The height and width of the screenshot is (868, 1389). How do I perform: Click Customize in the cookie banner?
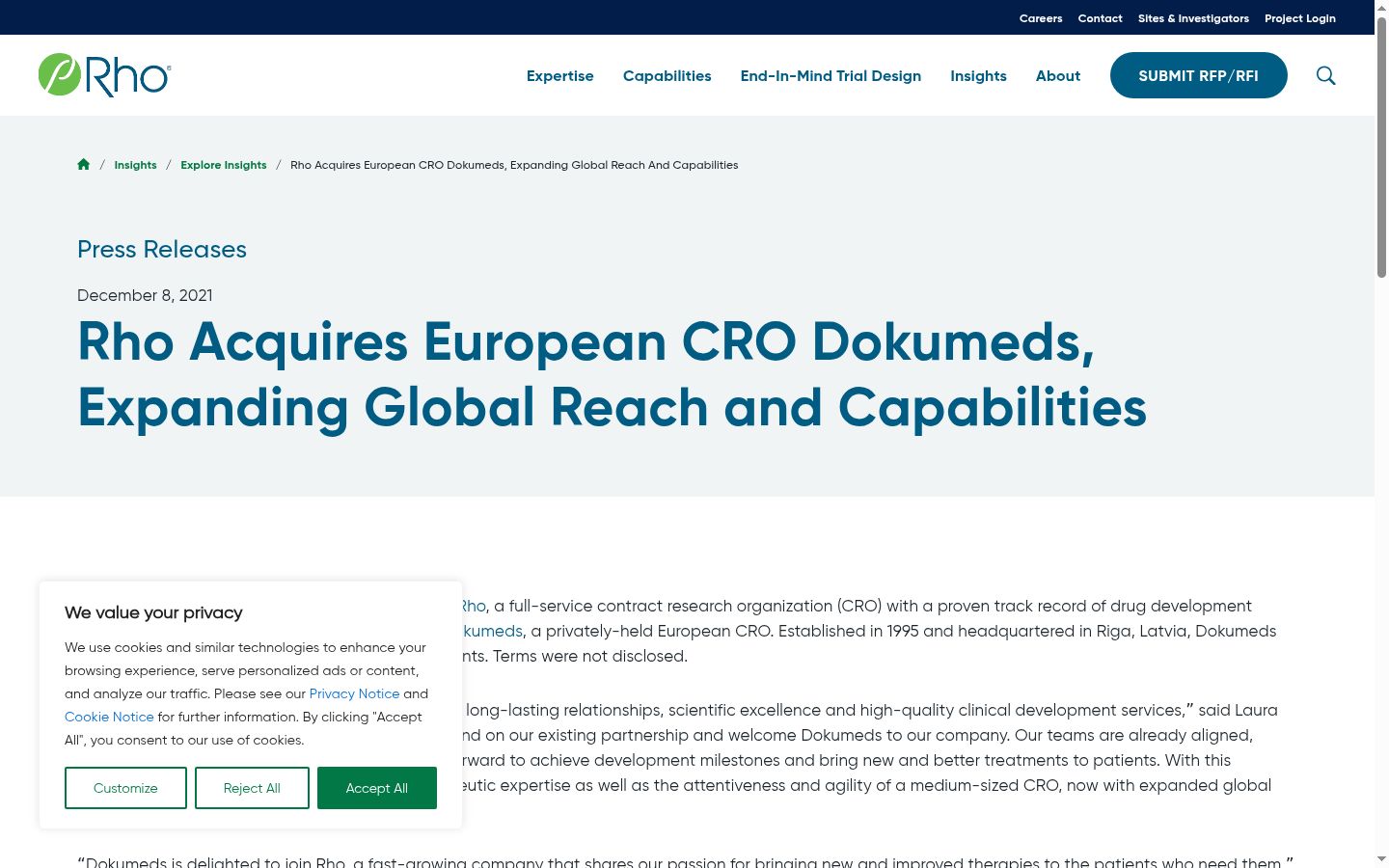(x=125, y=788)
